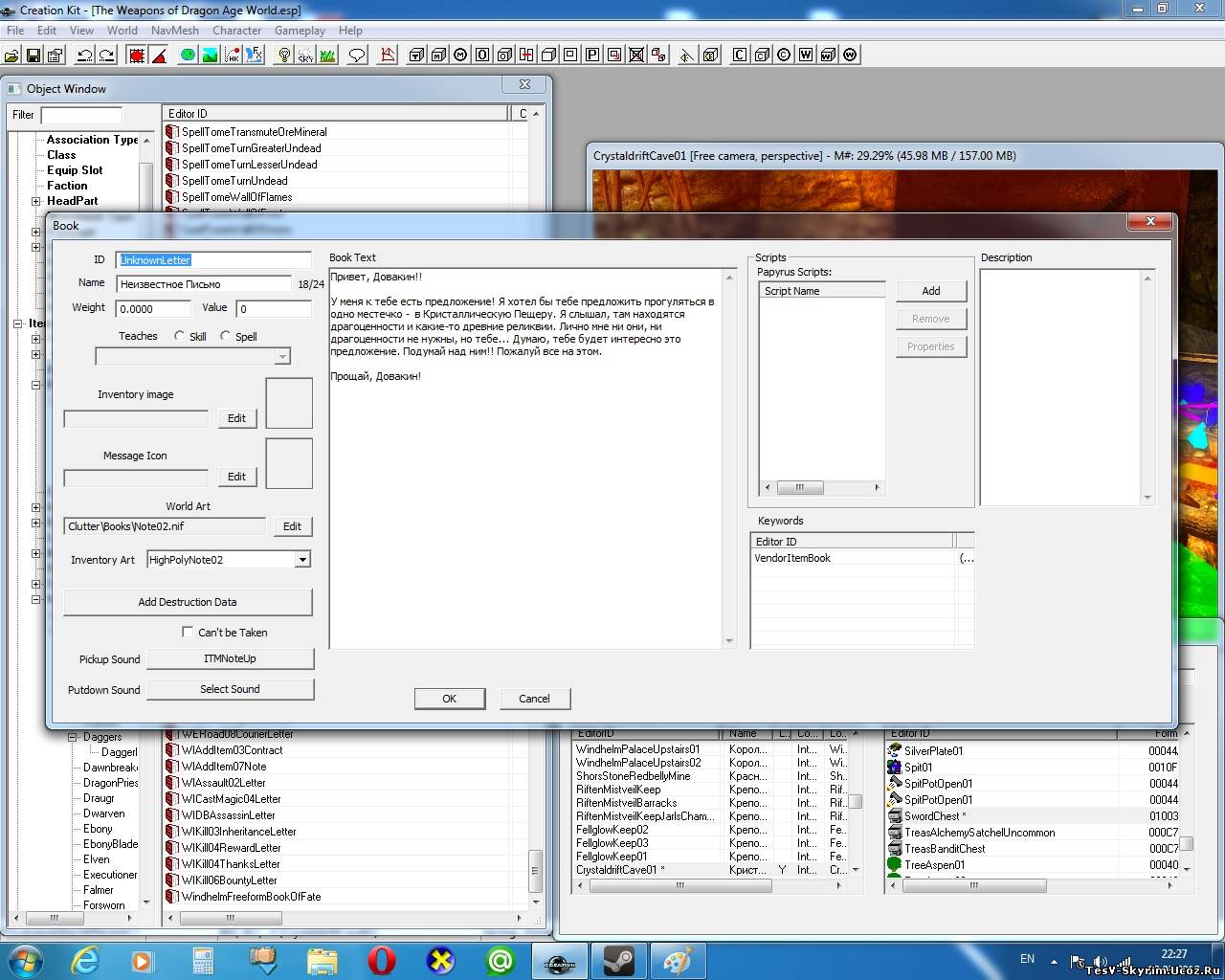The height and width of the screenshot is (980, 1225).
Task: Open the Character menu
Action: coord(237,30)
